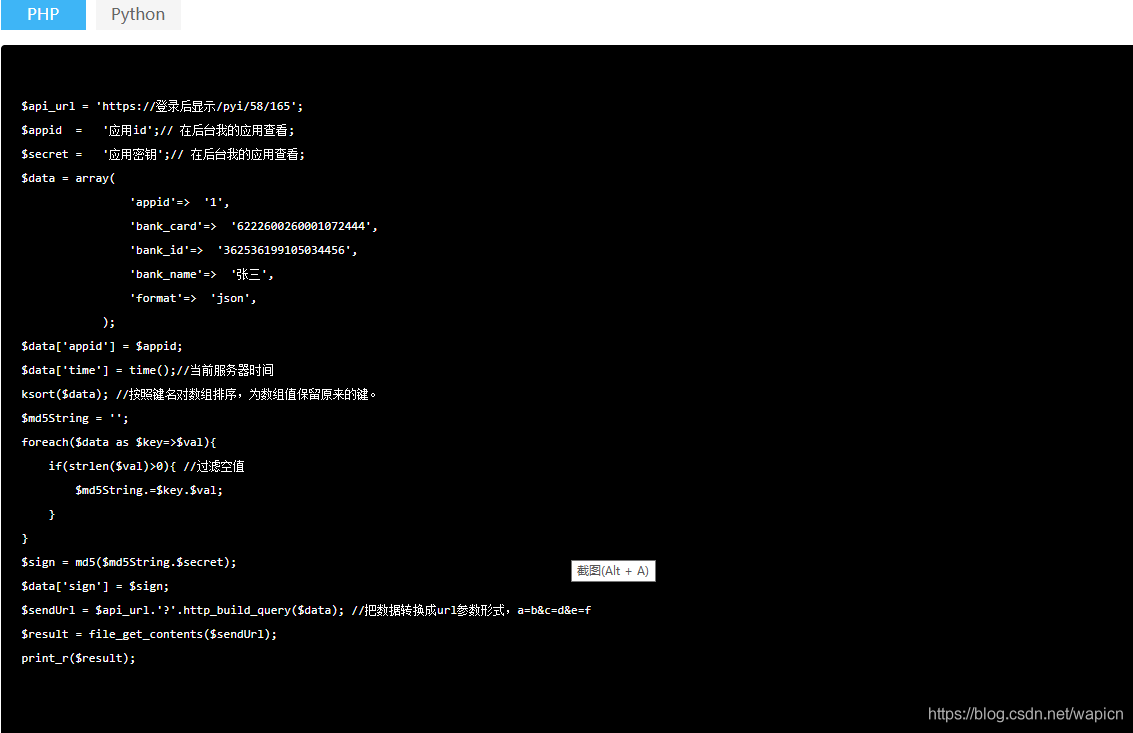The height and width of the screenshot is (733, 1133).
Task: Switch to the PHP tab
Action: [43, 14]
